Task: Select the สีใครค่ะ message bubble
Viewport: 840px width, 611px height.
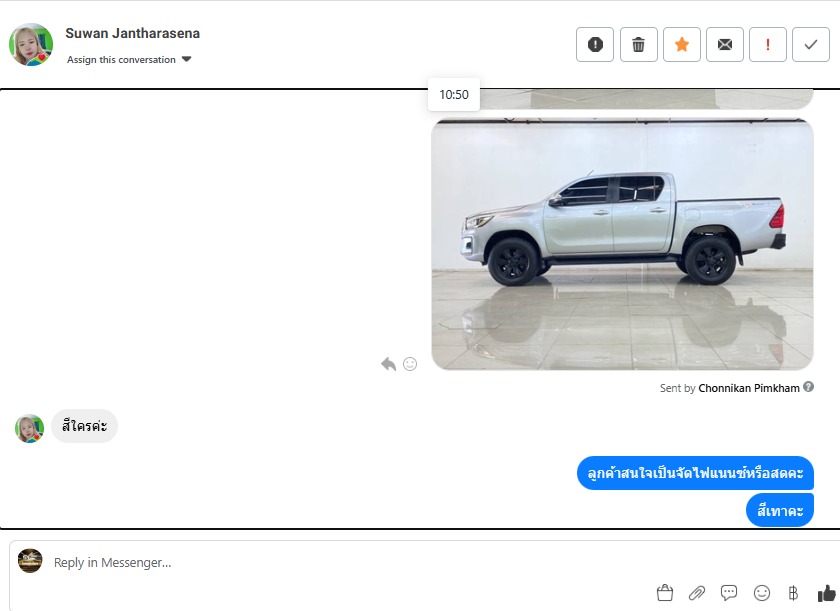Action: (84, 426)
